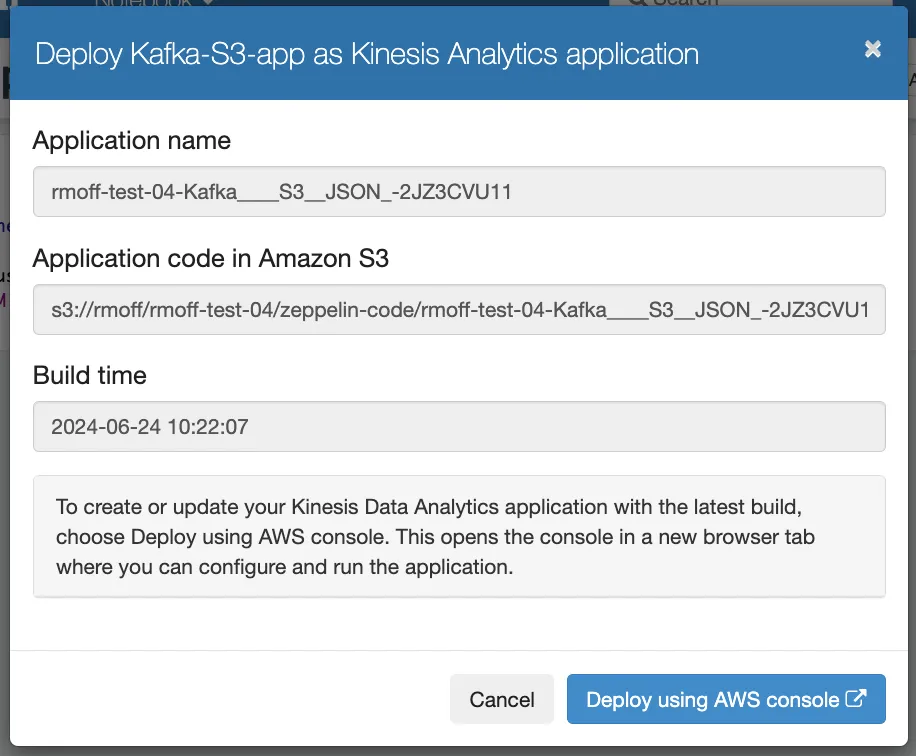Click the 'Build time' label
The height and width of the screenshot is (756, 916).
click(x=90, y=375)
